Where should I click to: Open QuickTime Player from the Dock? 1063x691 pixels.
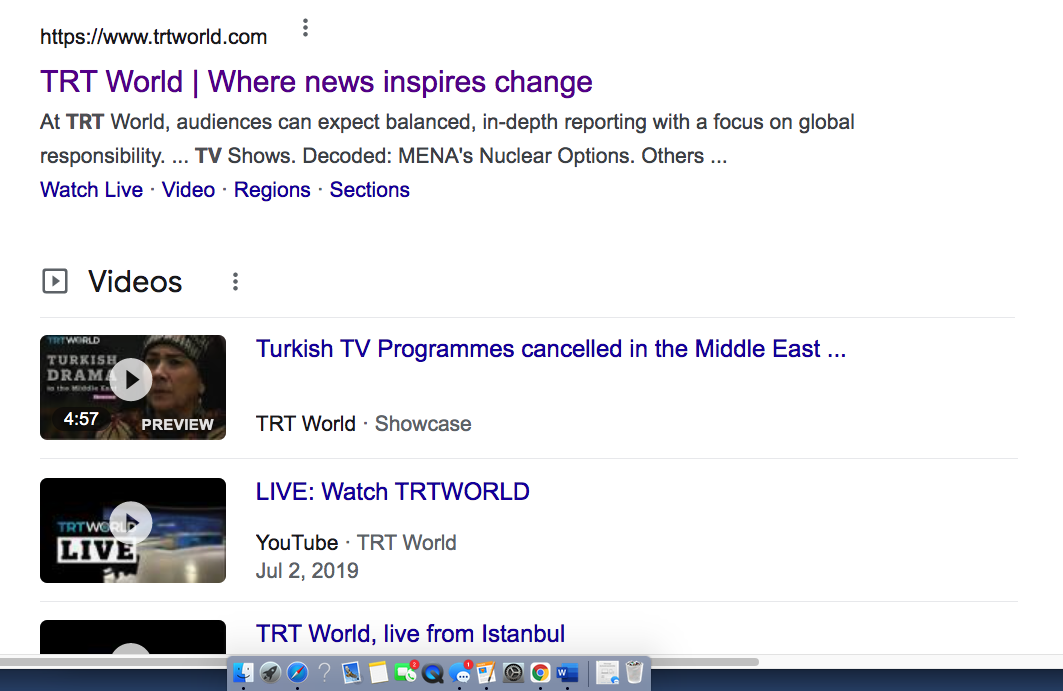click(433, 673)
